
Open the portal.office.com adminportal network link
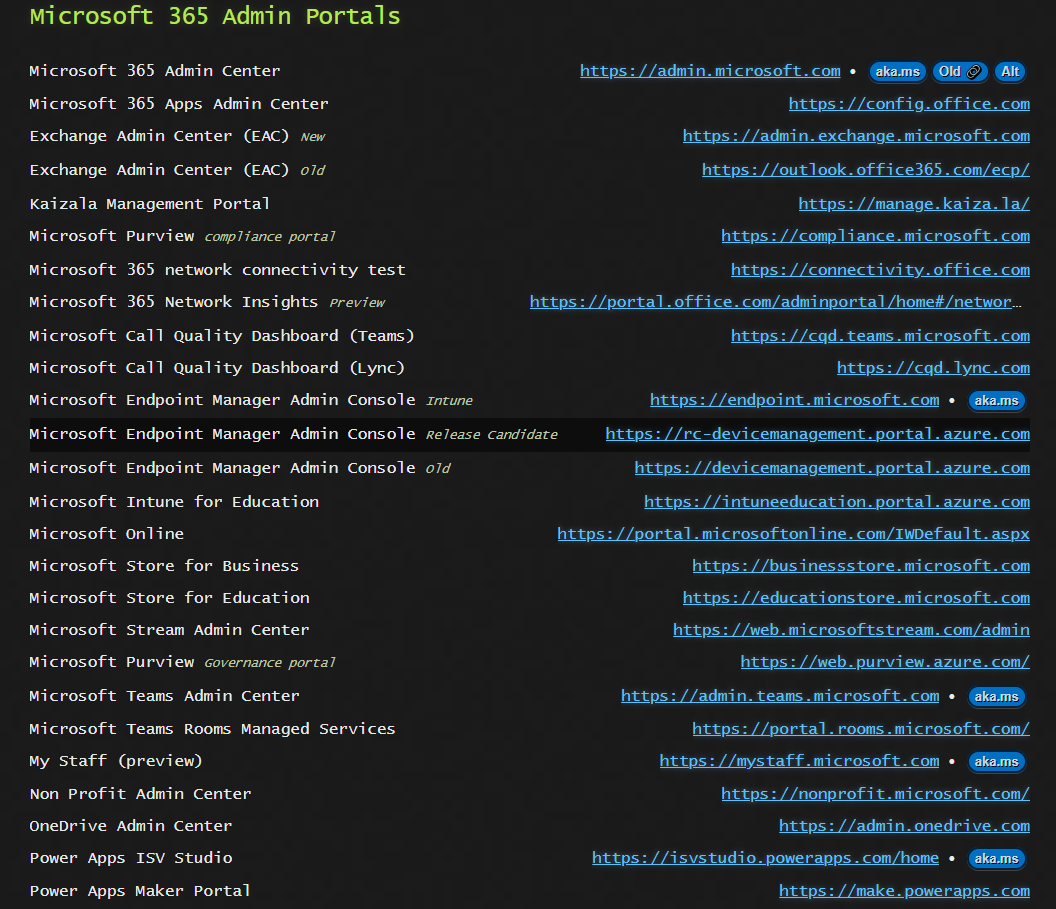click(x=775, y=302)
